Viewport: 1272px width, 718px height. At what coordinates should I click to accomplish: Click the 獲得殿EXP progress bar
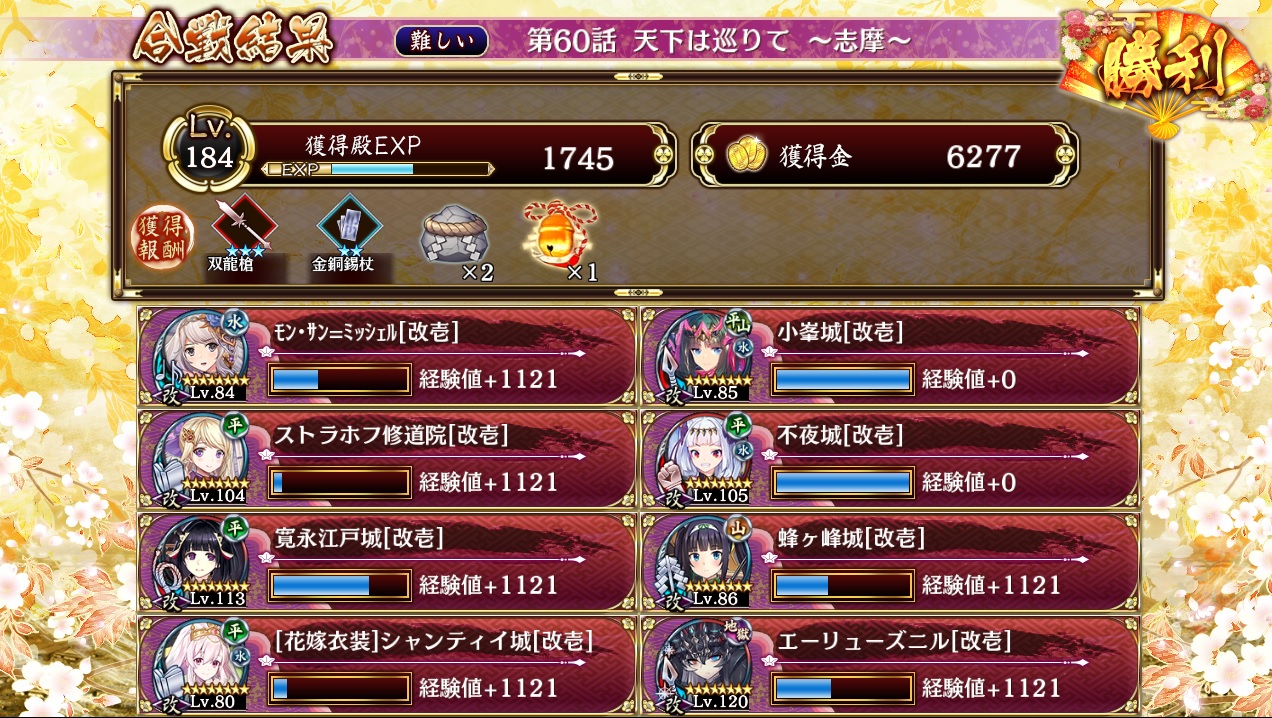coord(379,169)
